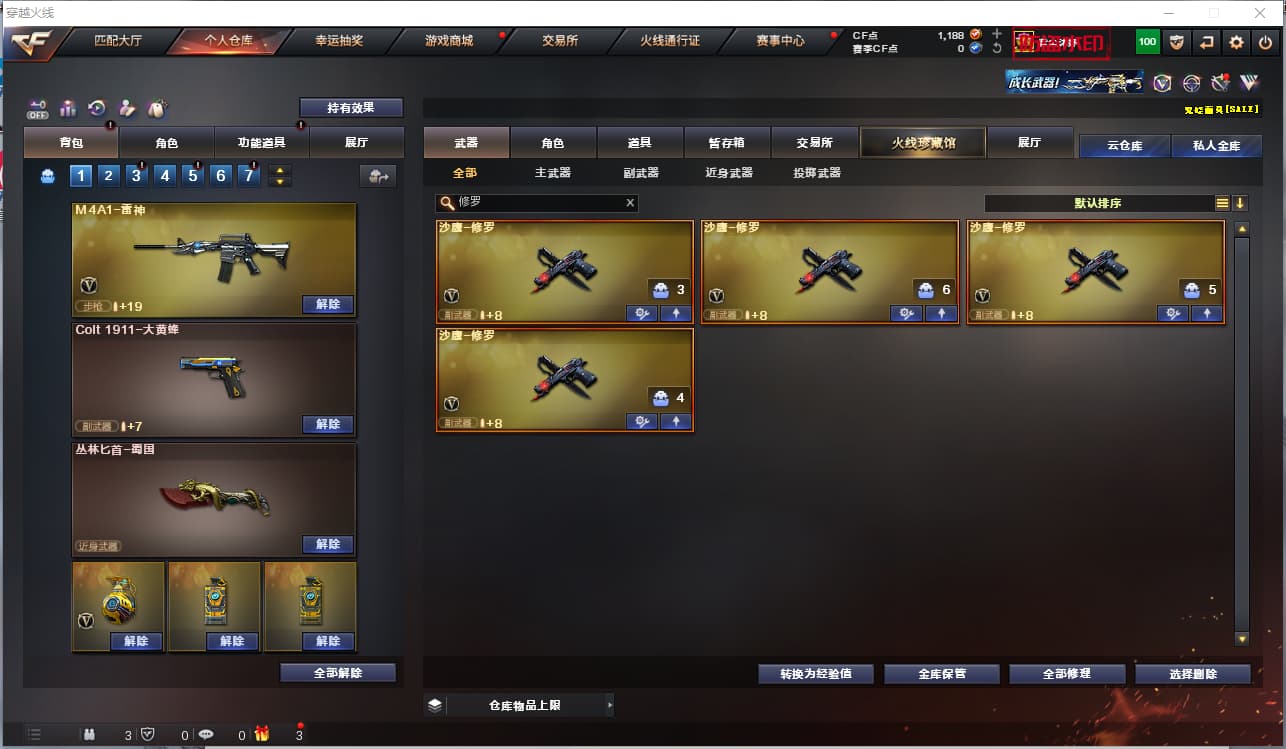Click the 全部修理 button

pyautogui.click(x=1066, y=674)
